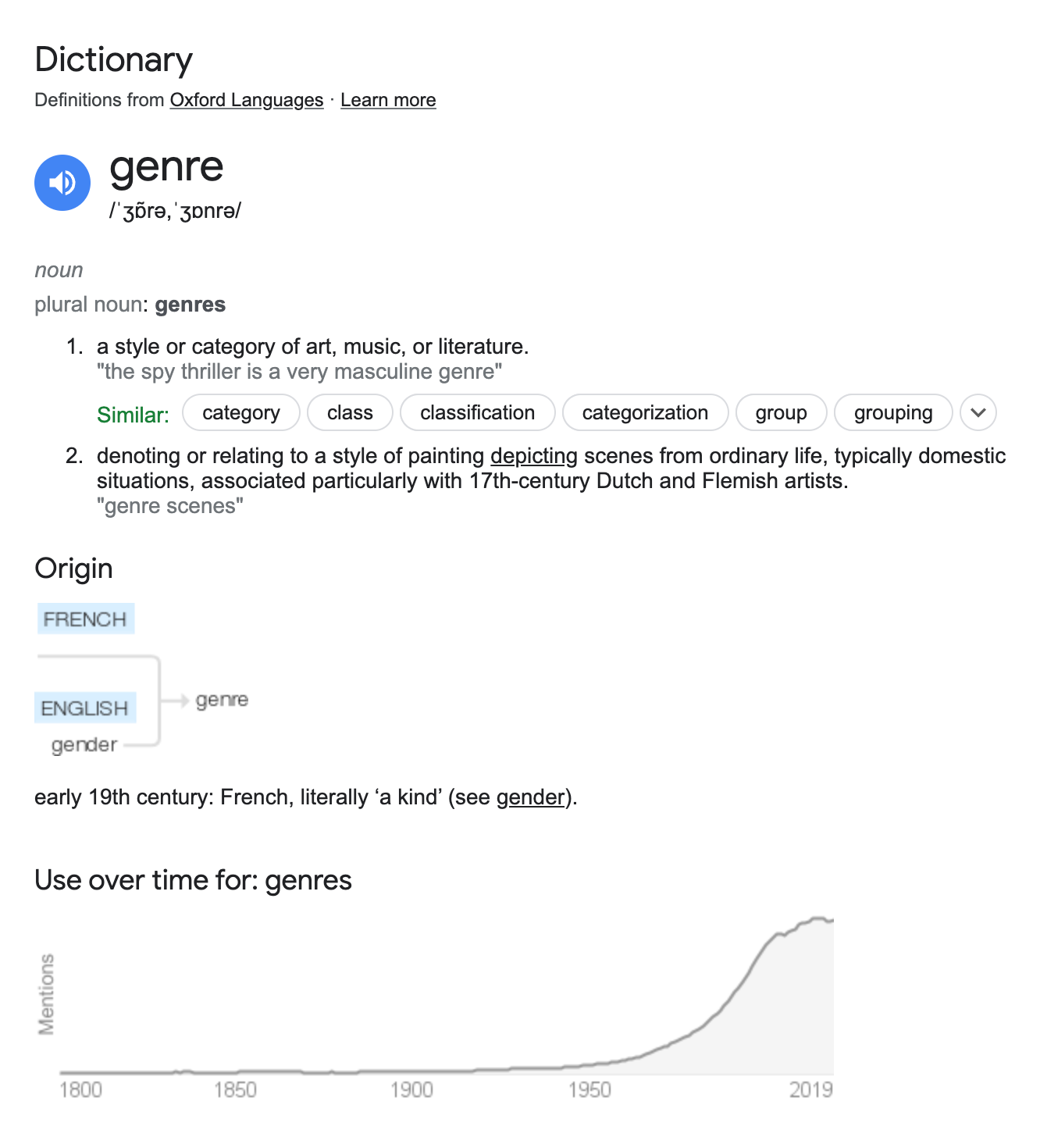
Task: Click the ENGLISH label in origin diagram
Action: point(85,708)
